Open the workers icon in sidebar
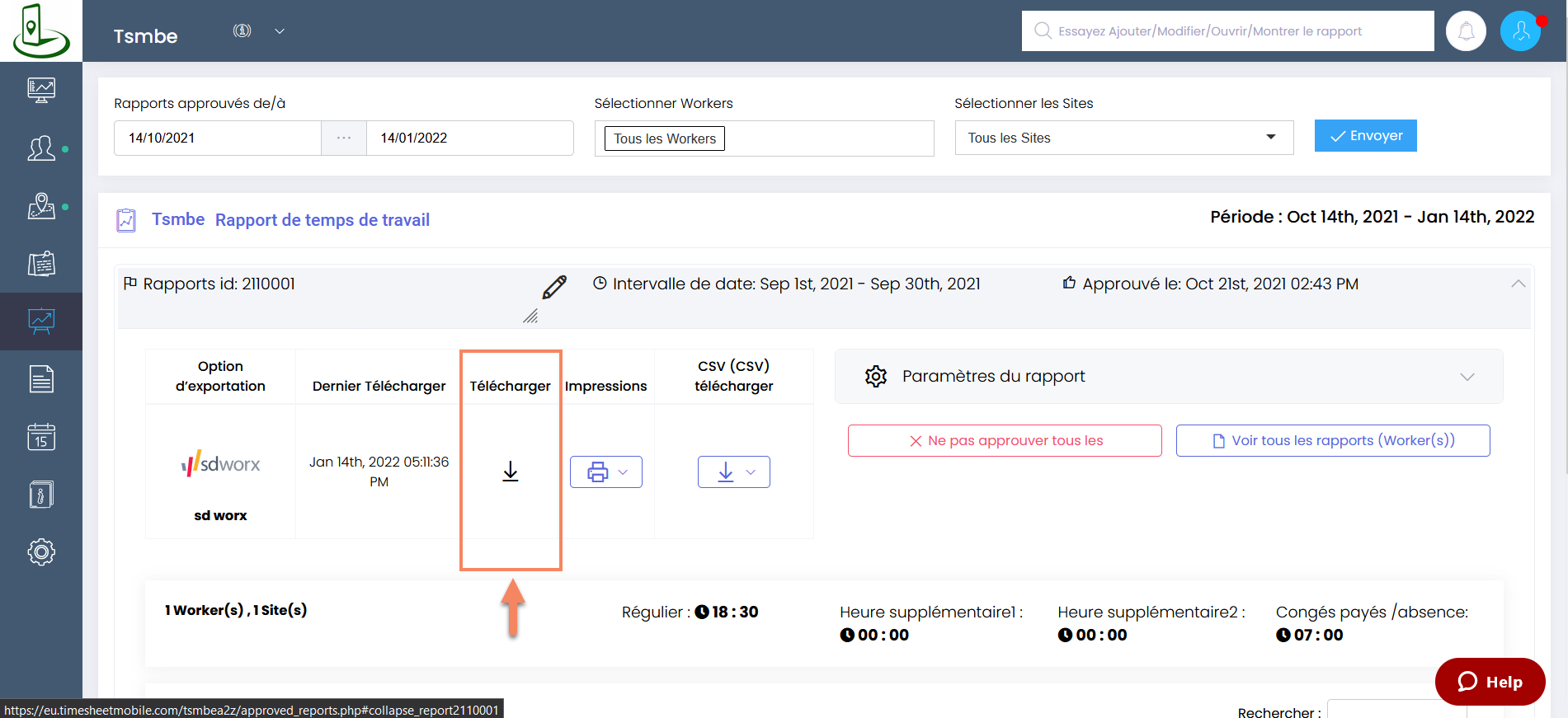 pyautogui.click(x=41, y=148)
